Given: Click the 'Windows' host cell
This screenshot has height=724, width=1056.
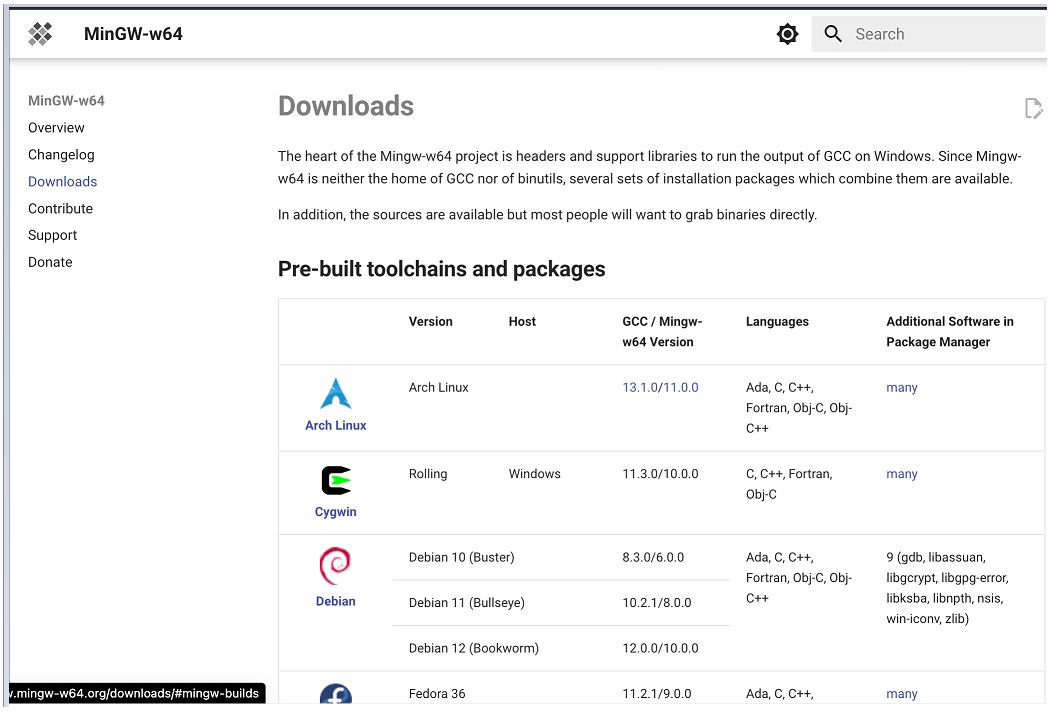Looking at the screenshot, I should (x=534, y=473).
